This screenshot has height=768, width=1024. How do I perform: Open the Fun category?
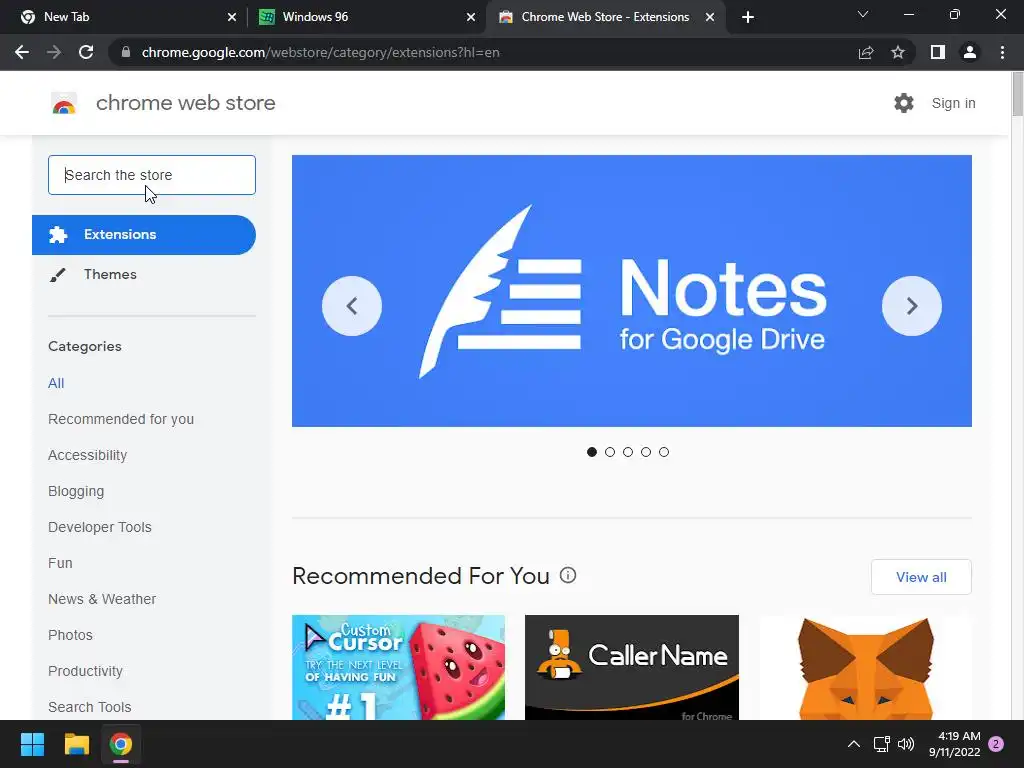[x=60, y=563]
